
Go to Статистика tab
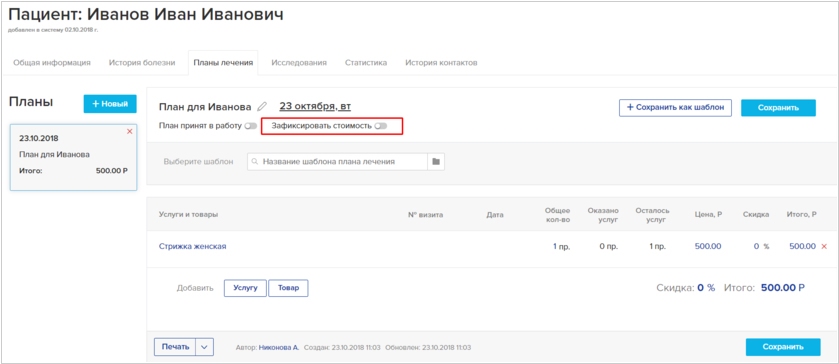point(366,63)
